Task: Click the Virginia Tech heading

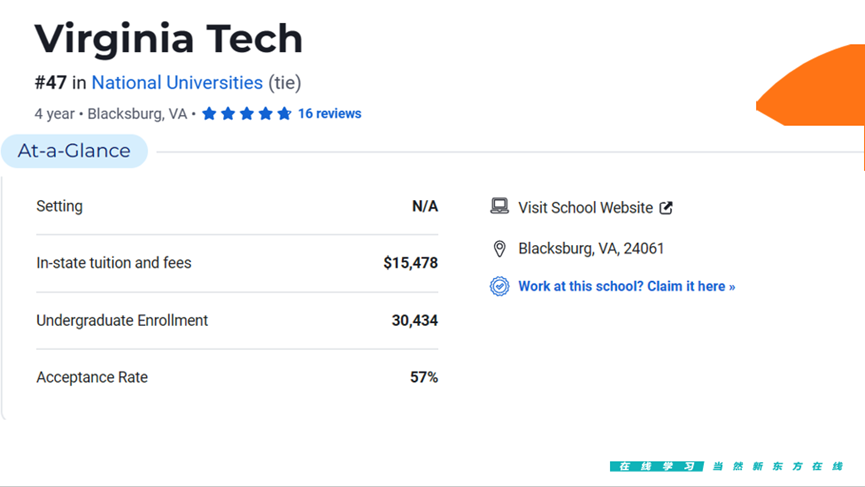Action: 169,39
